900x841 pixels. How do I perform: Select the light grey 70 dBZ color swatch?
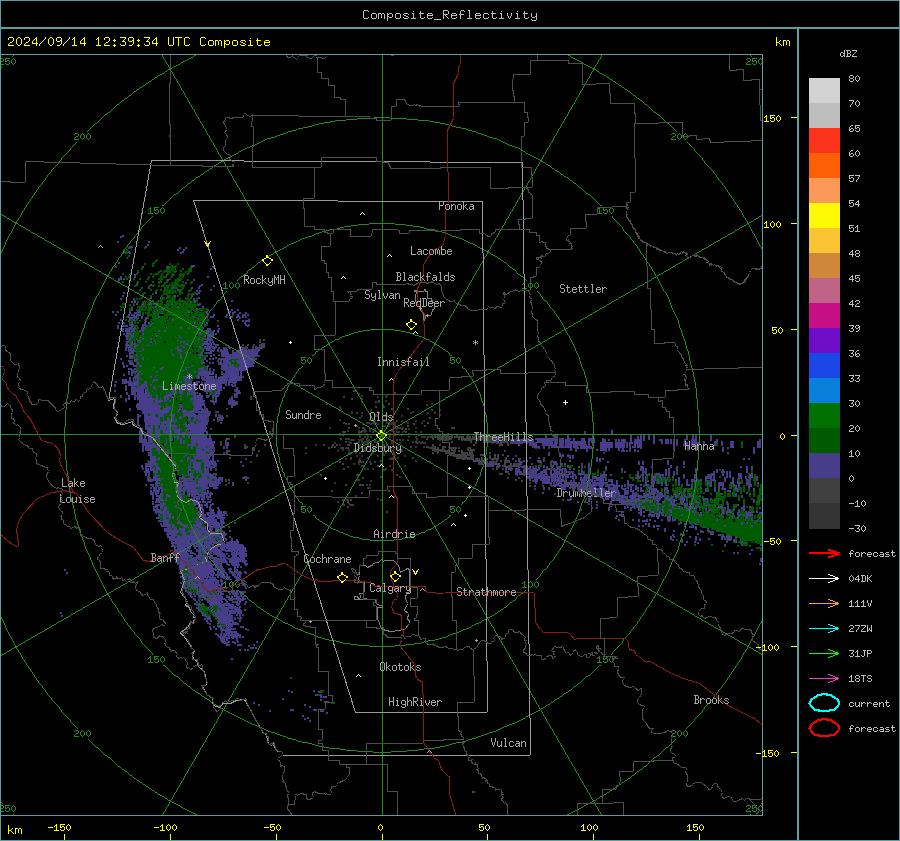click(x=824, y=91)
